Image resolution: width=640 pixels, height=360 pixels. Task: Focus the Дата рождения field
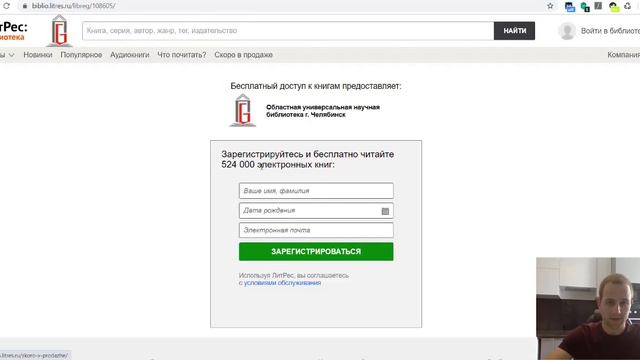pyautogui.click(x=316, y=211)
